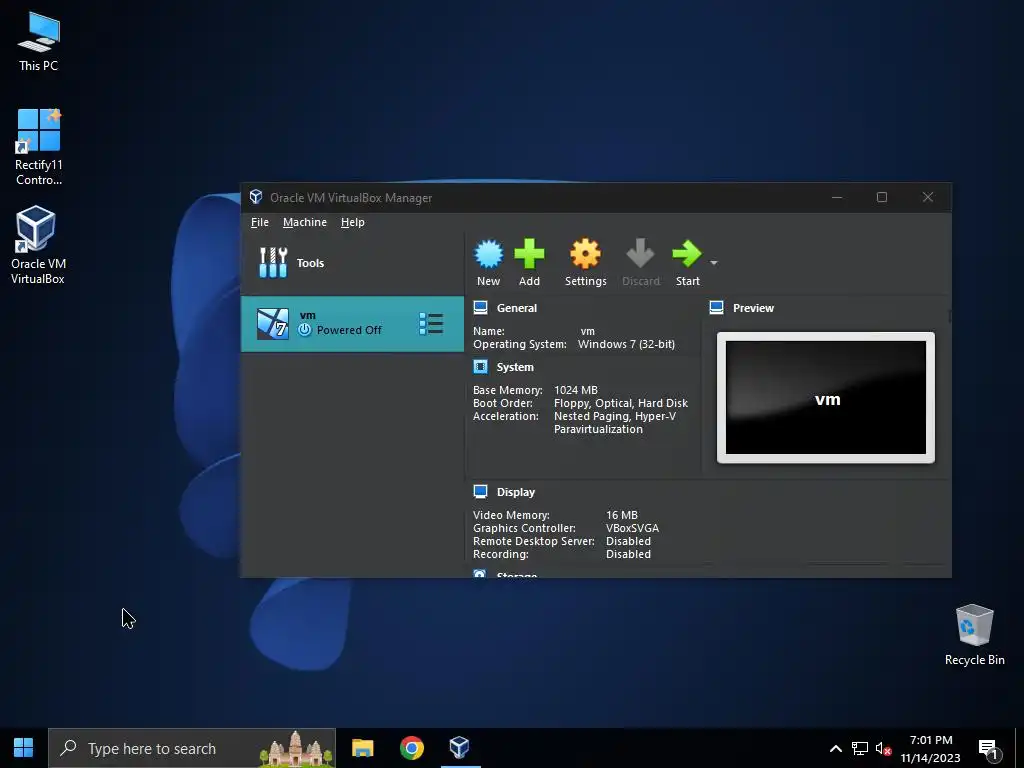
Task: Select the Recycle Bin desktop icon
Action: tap(974, 634)
